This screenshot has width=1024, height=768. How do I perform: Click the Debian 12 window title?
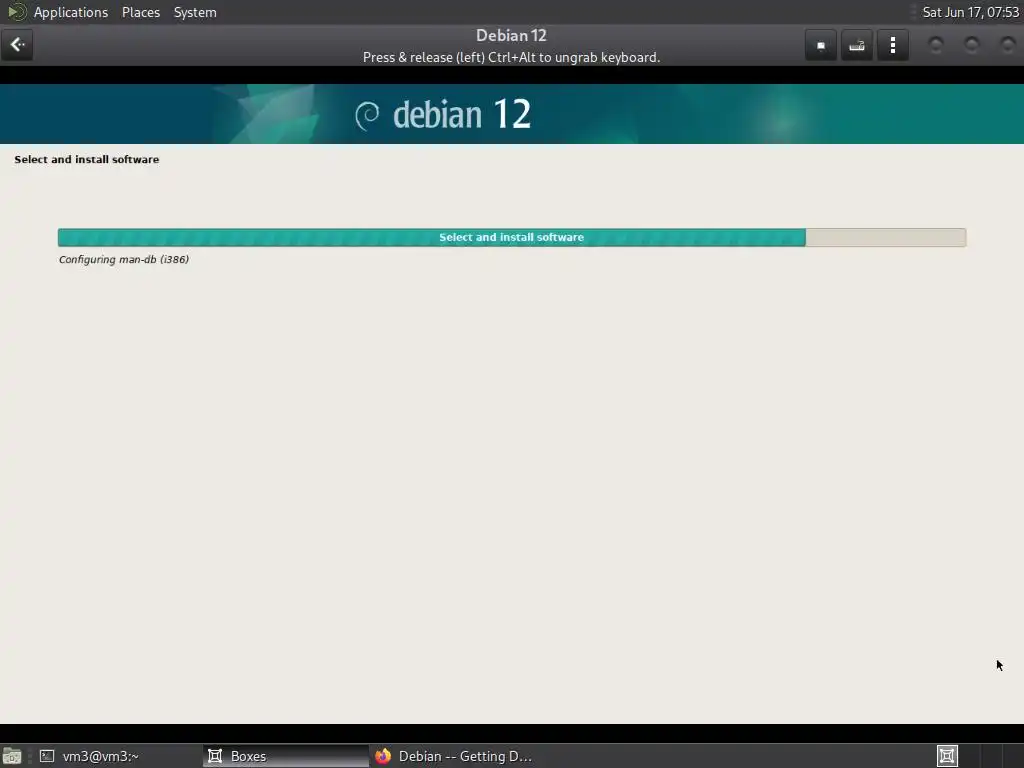pos(511,35)
